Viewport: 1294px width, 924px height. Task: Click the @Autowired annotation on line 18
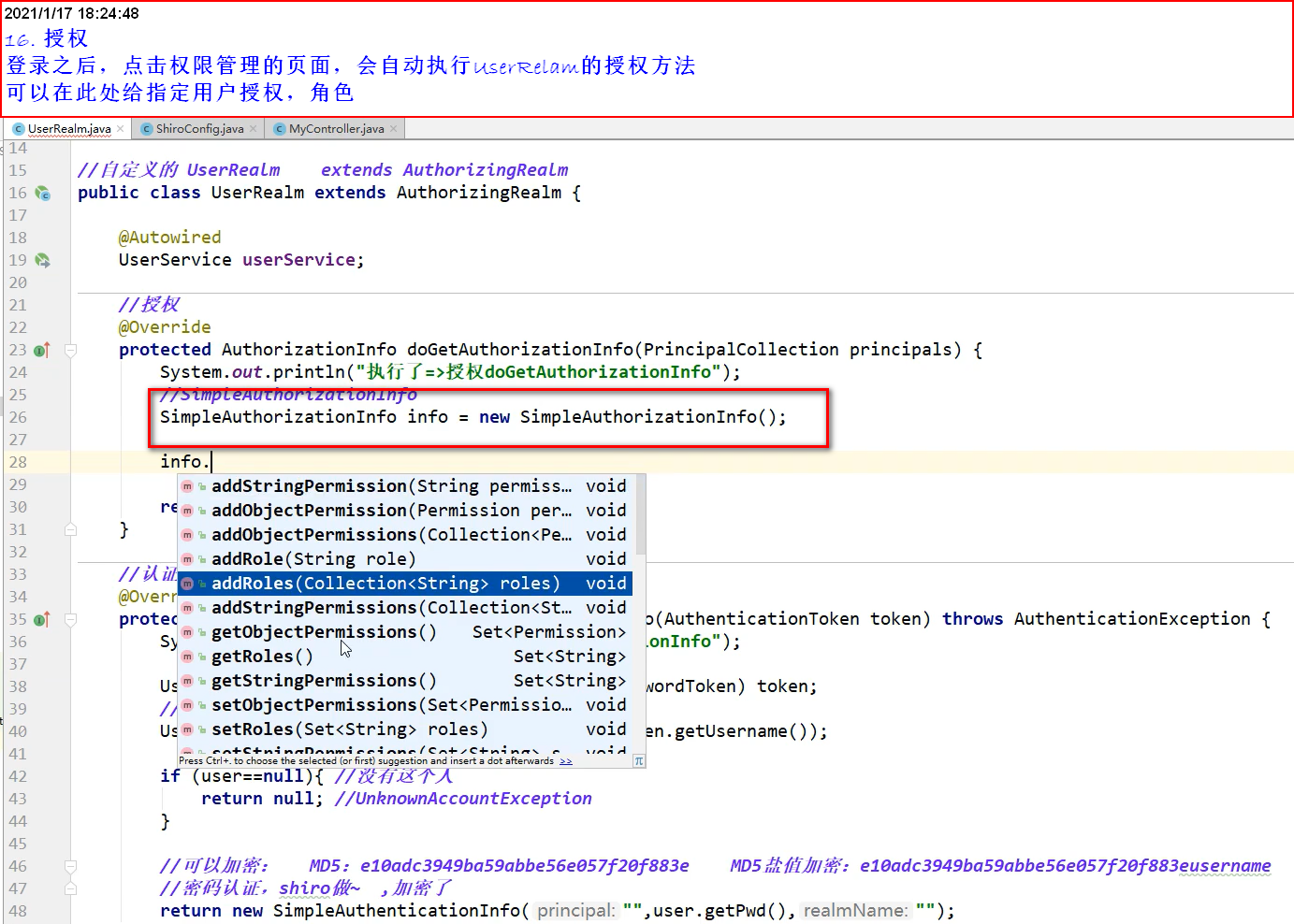(x=170, y=238)
